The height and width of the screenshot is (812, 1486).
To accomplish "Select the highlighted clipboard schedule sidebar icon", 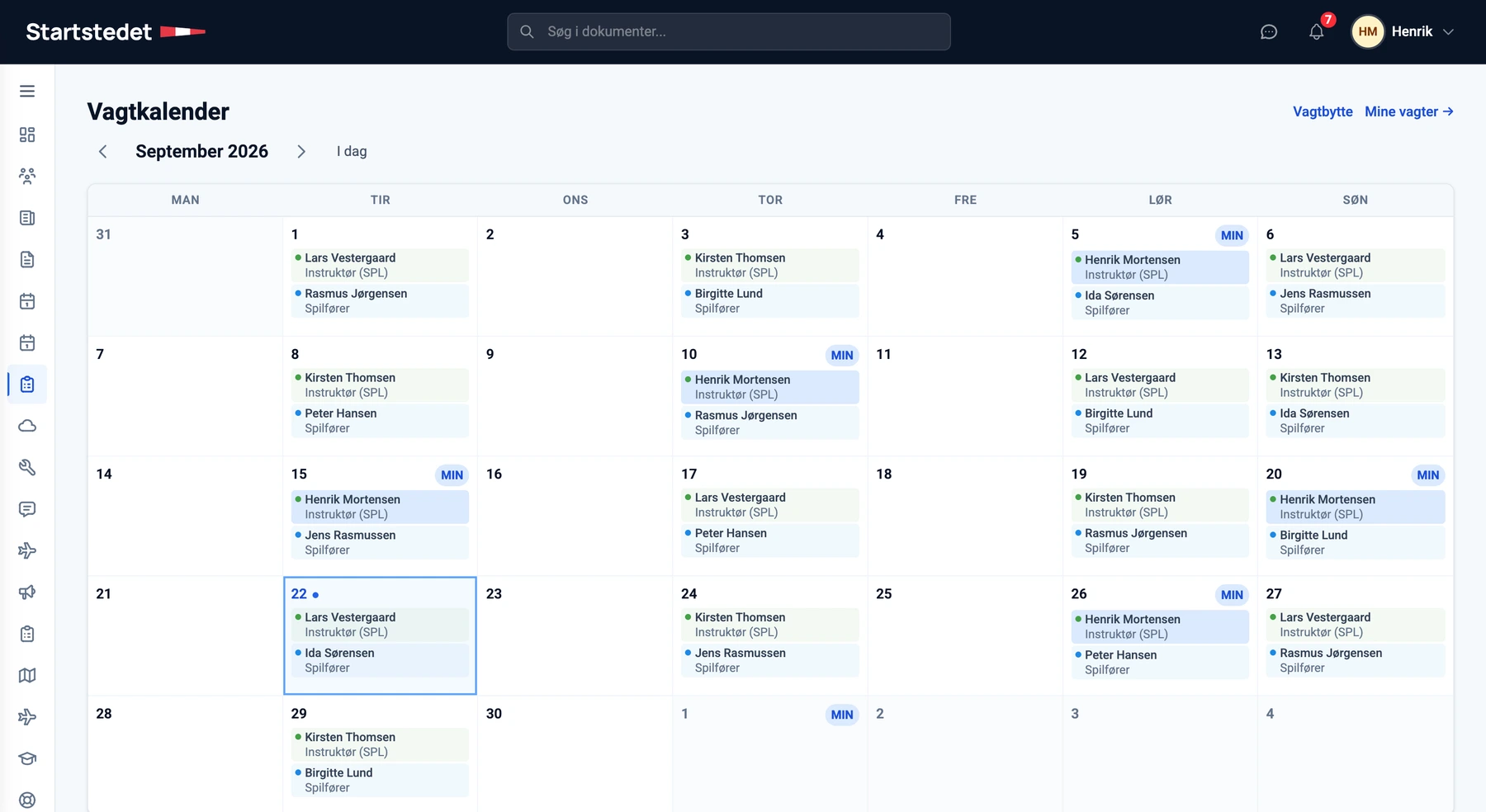I will pos(27,385).
